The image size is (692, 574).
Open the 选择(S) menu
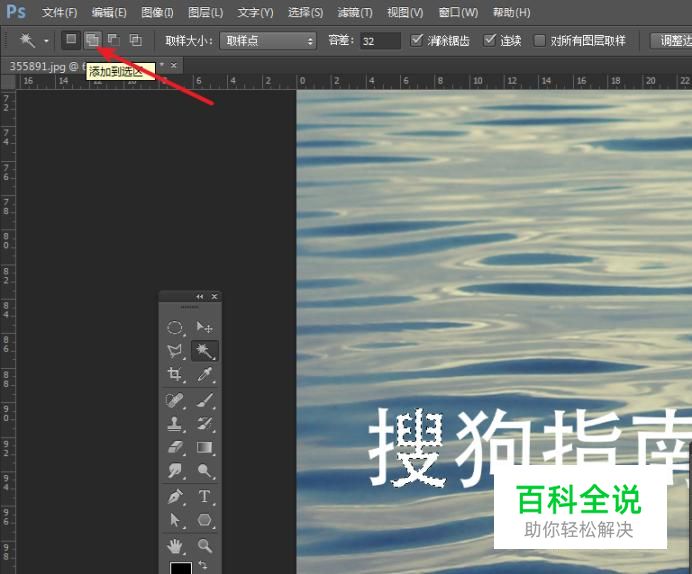point(305,12)
